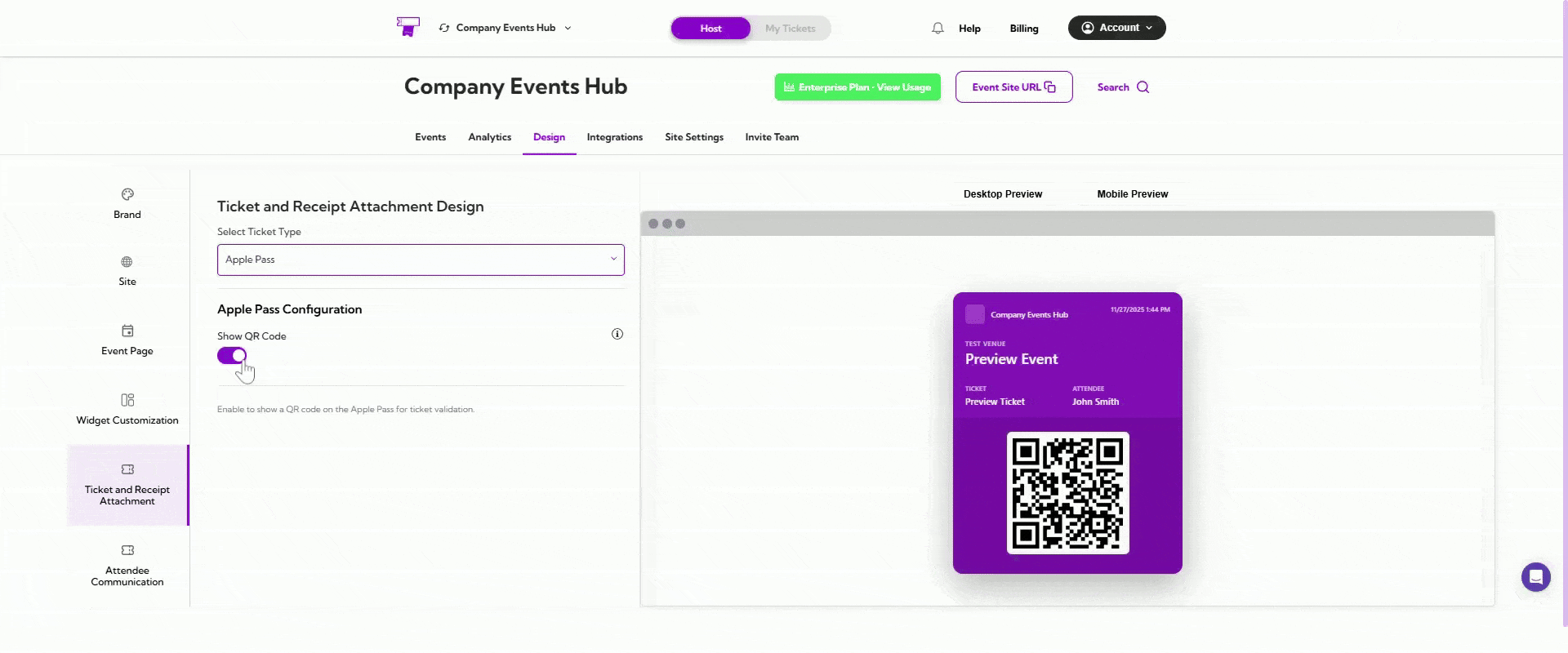Click the info icon beside Show QR Code
Viewport: 1568px width, 653px height.
(617, 334)
